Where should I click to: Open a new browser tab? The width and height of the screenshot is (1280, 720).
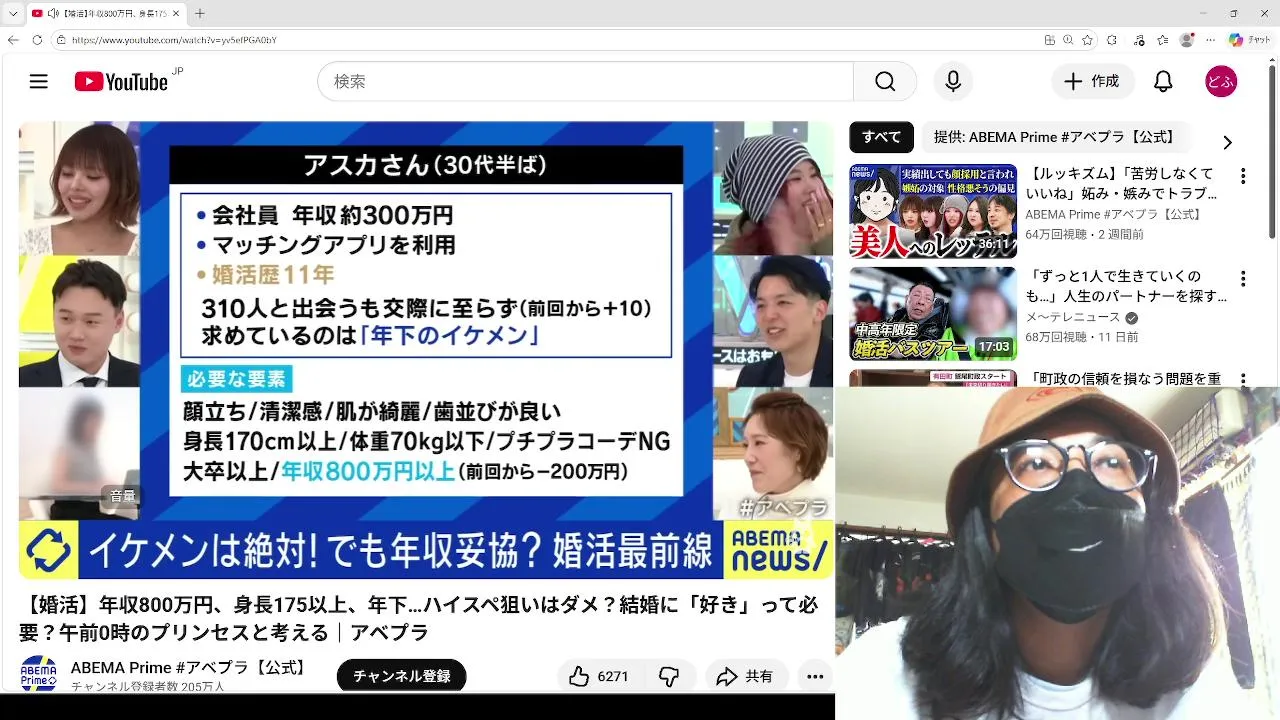200,13
